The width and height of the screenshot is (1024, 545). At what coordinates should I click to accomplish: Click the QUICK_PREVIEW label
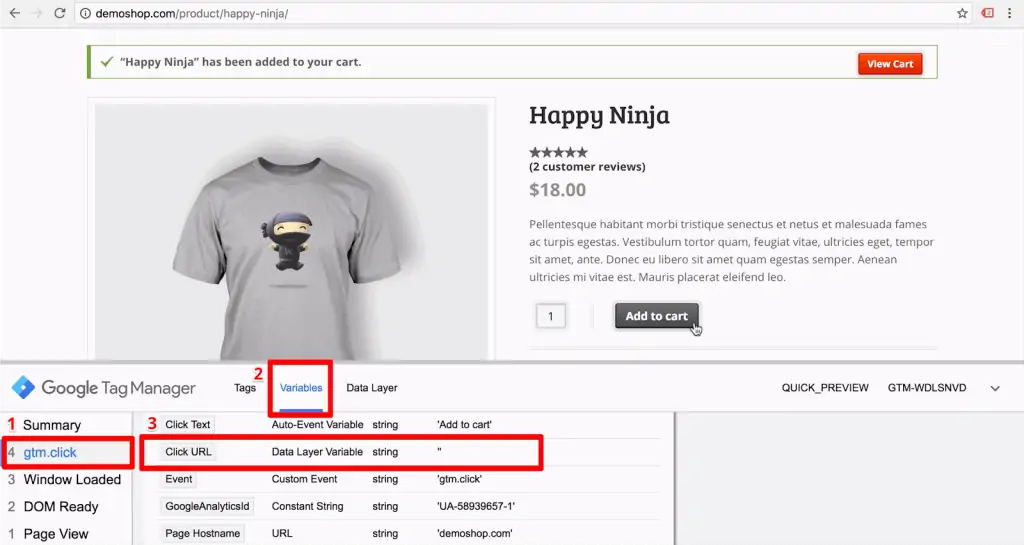click(x=825, y=388)
